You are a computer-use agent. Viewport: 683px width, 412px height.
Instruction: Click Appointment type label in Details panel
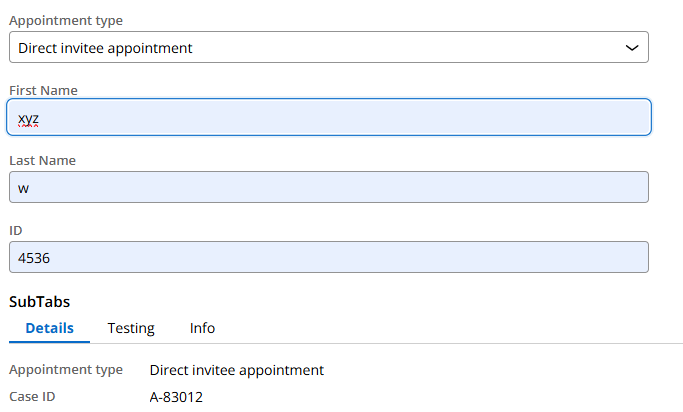pyautogui.click(x=66, y=370)
